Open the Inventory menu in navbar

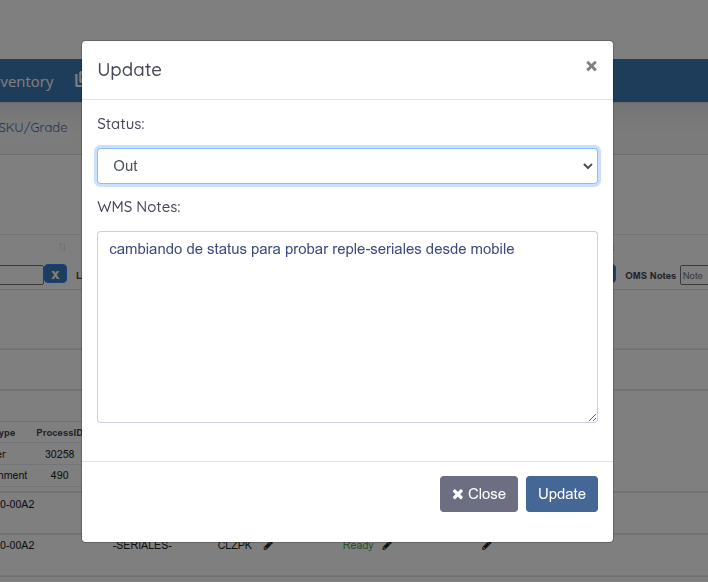point(27,82)
